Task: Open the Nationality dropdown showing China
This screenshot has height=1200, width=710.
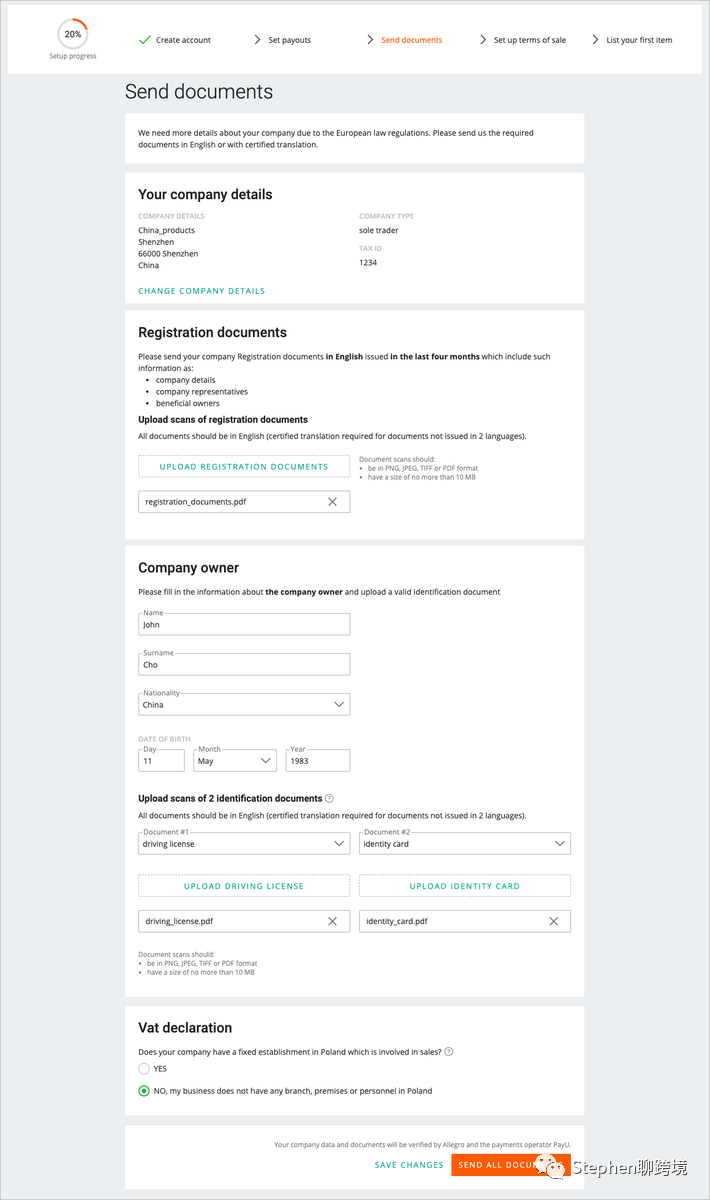Action: [x=244, y=704]
